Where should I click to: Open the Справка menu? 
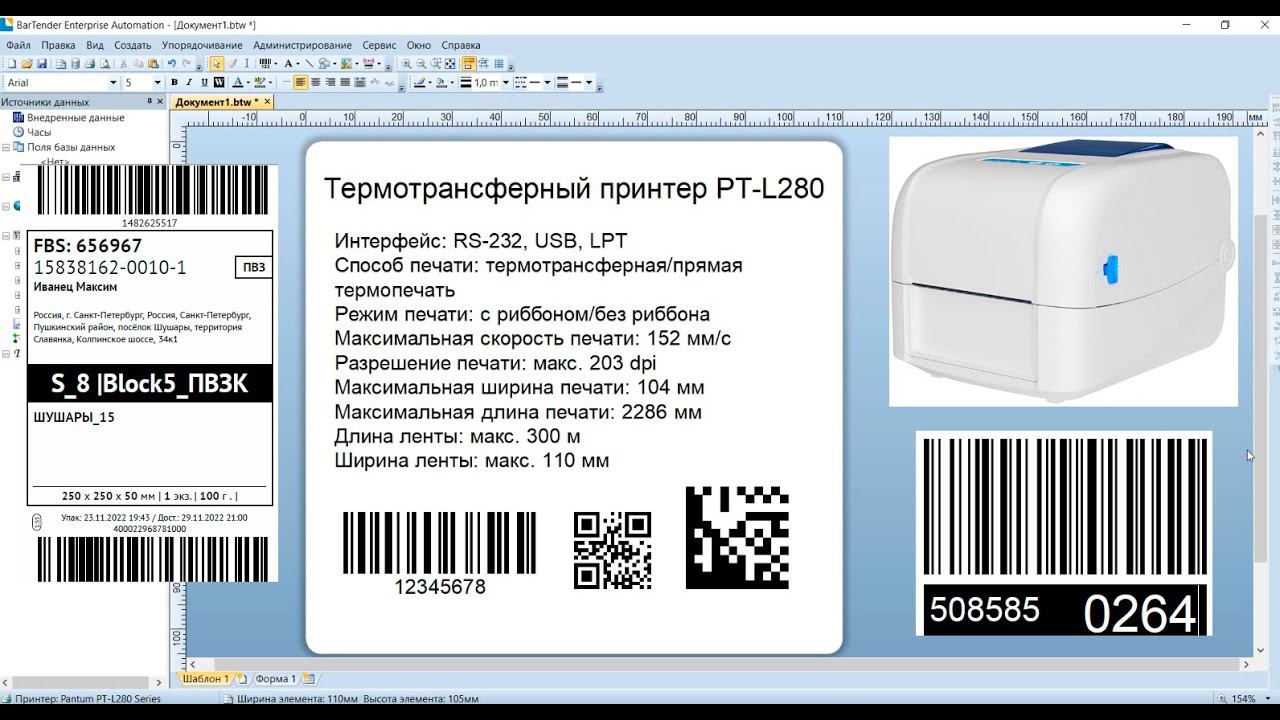(461, 45)
